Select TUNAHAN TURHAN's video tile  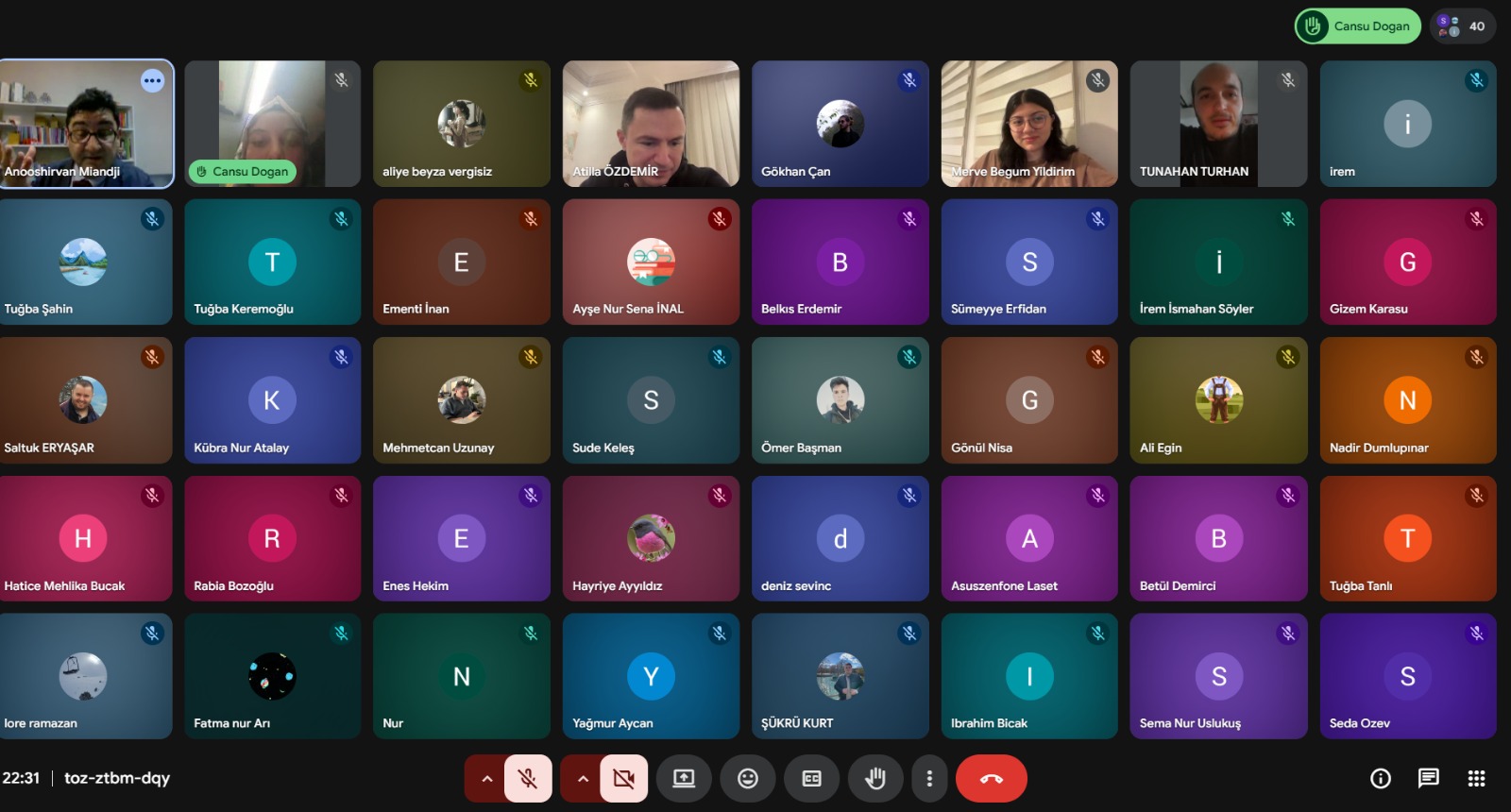point(1217,123)
